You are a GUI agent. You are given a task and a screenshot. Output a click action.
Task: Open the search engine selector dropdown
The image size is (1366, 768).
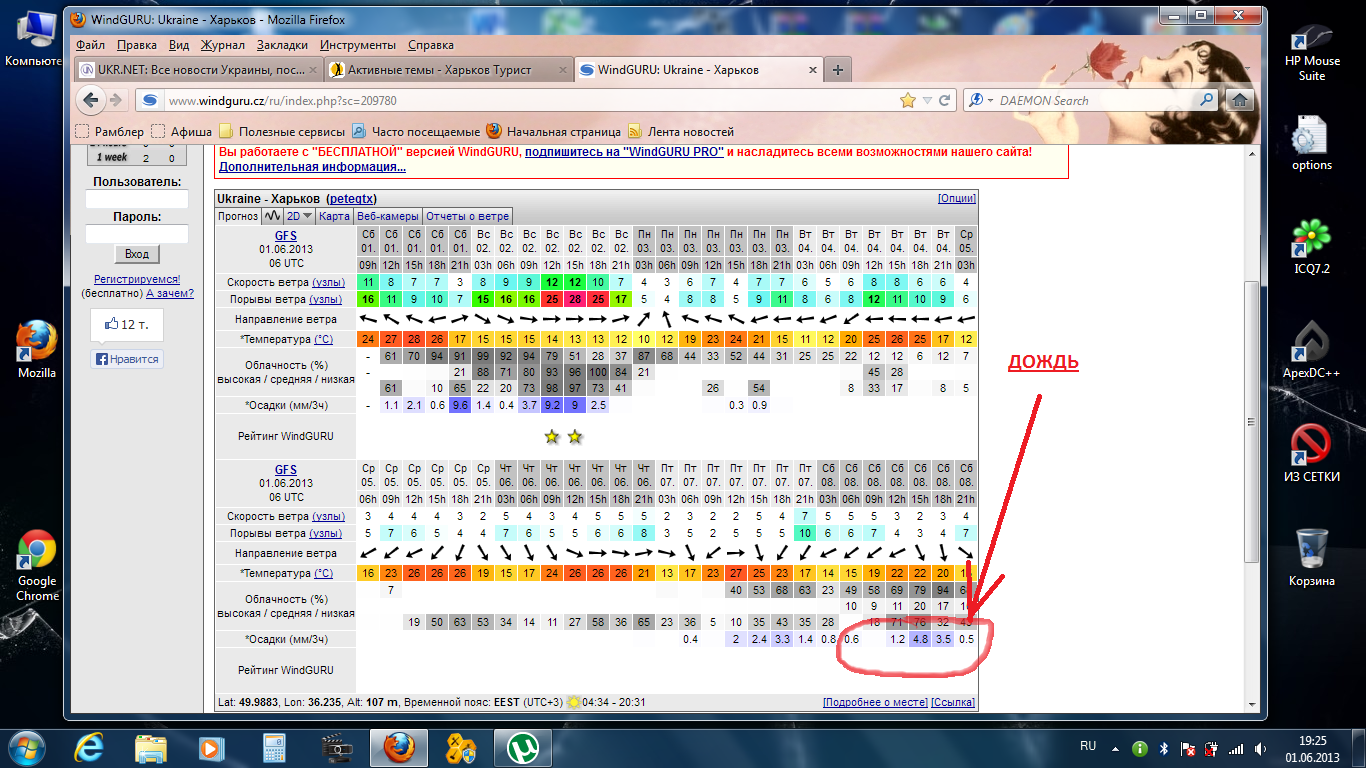tap(979, 100)
